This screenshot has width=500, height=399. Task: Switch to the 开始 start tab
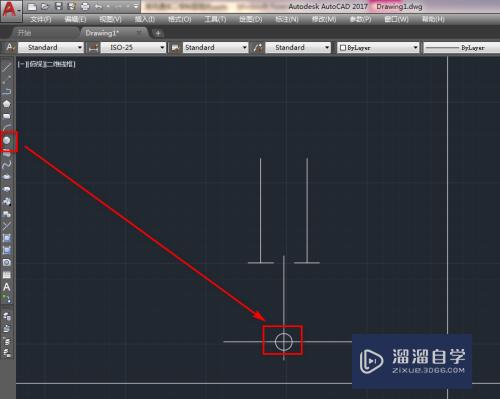[25, 33]
